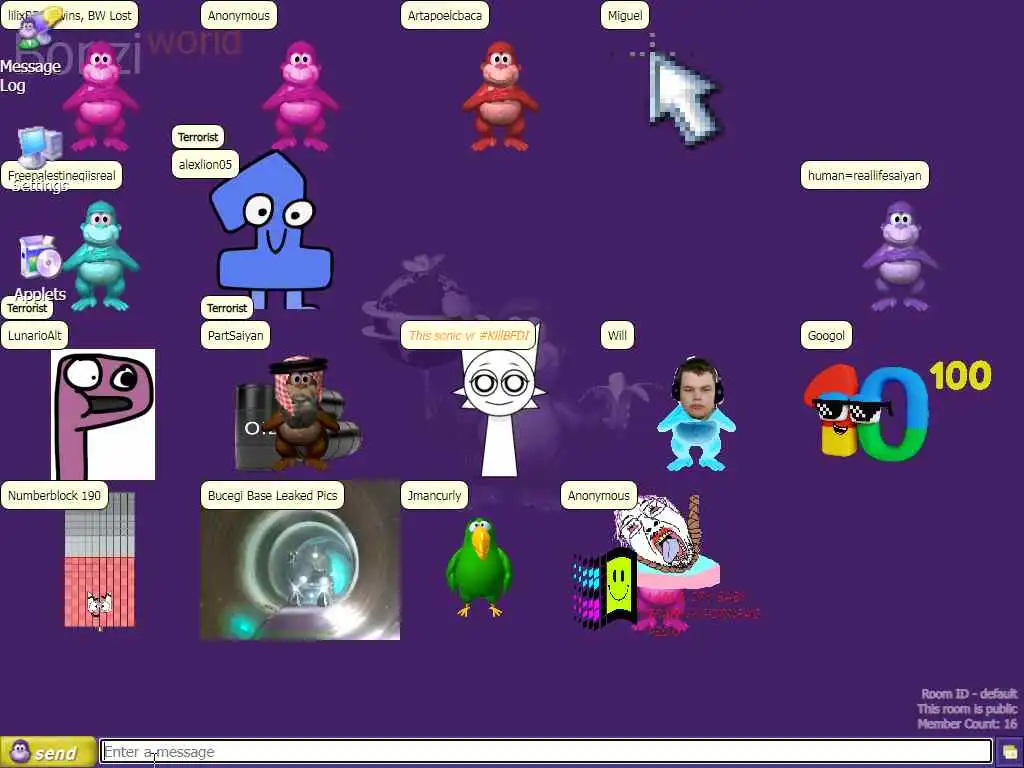Click the 'Jmancurly' name tag
The width and height of the screenshot is (1024, 768).
pyautogui.click(x=434, y=495)
